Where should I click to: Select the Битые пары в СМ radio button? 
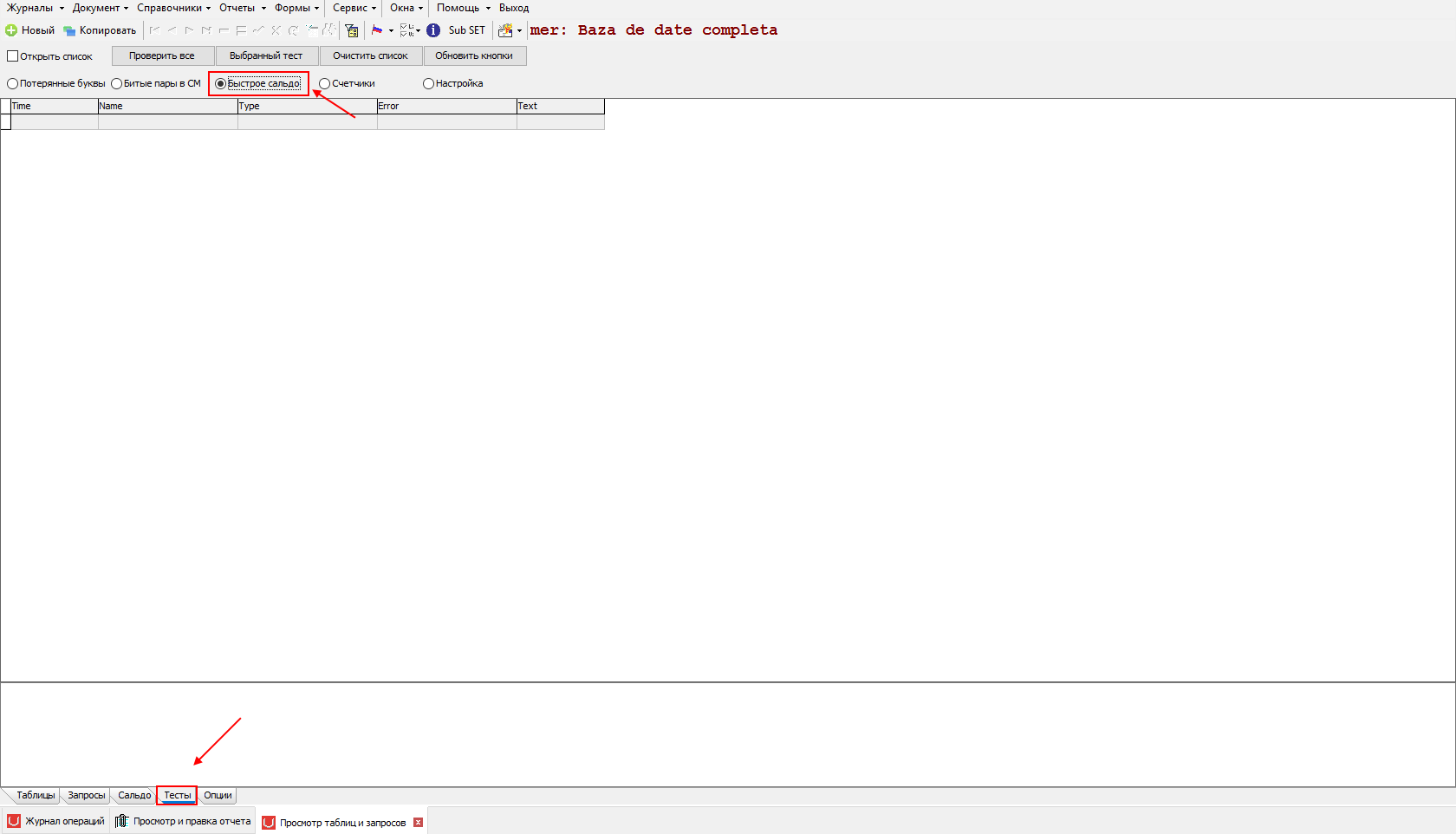click(x=116, y=84)
